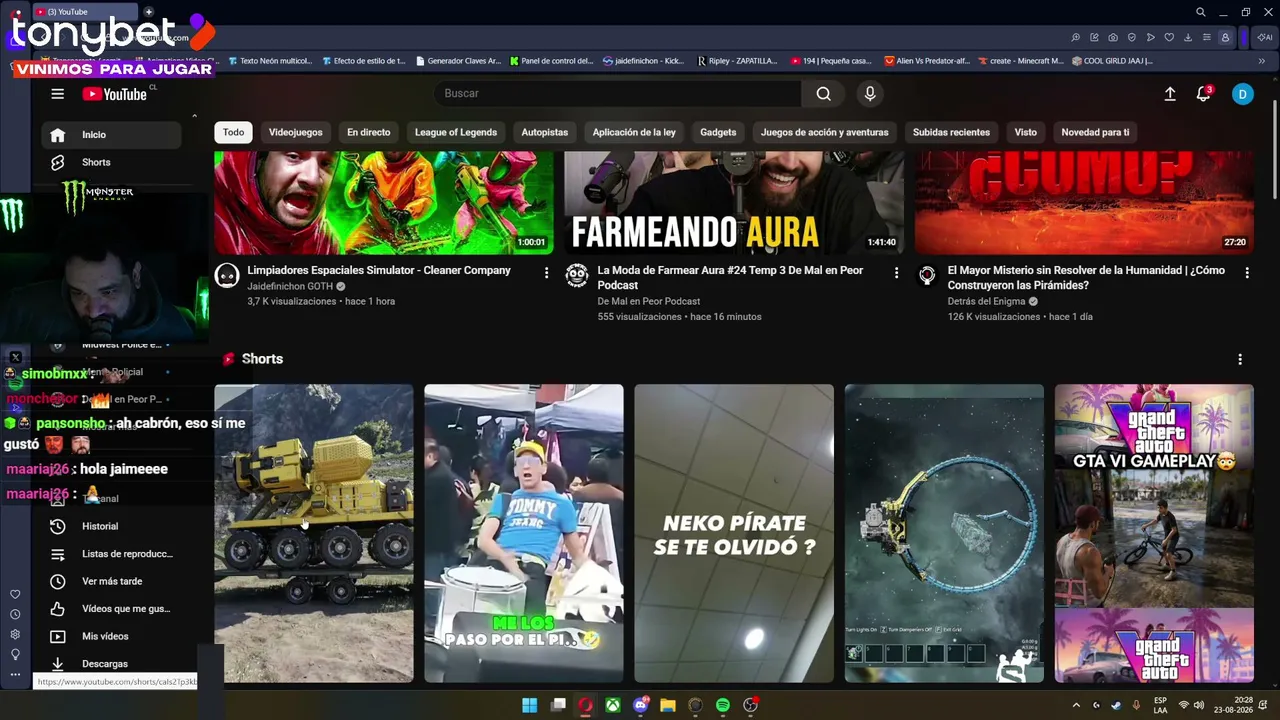Open Discord from the taskbar
Viewport: 1280px width, 720px height.
(641, 705)
